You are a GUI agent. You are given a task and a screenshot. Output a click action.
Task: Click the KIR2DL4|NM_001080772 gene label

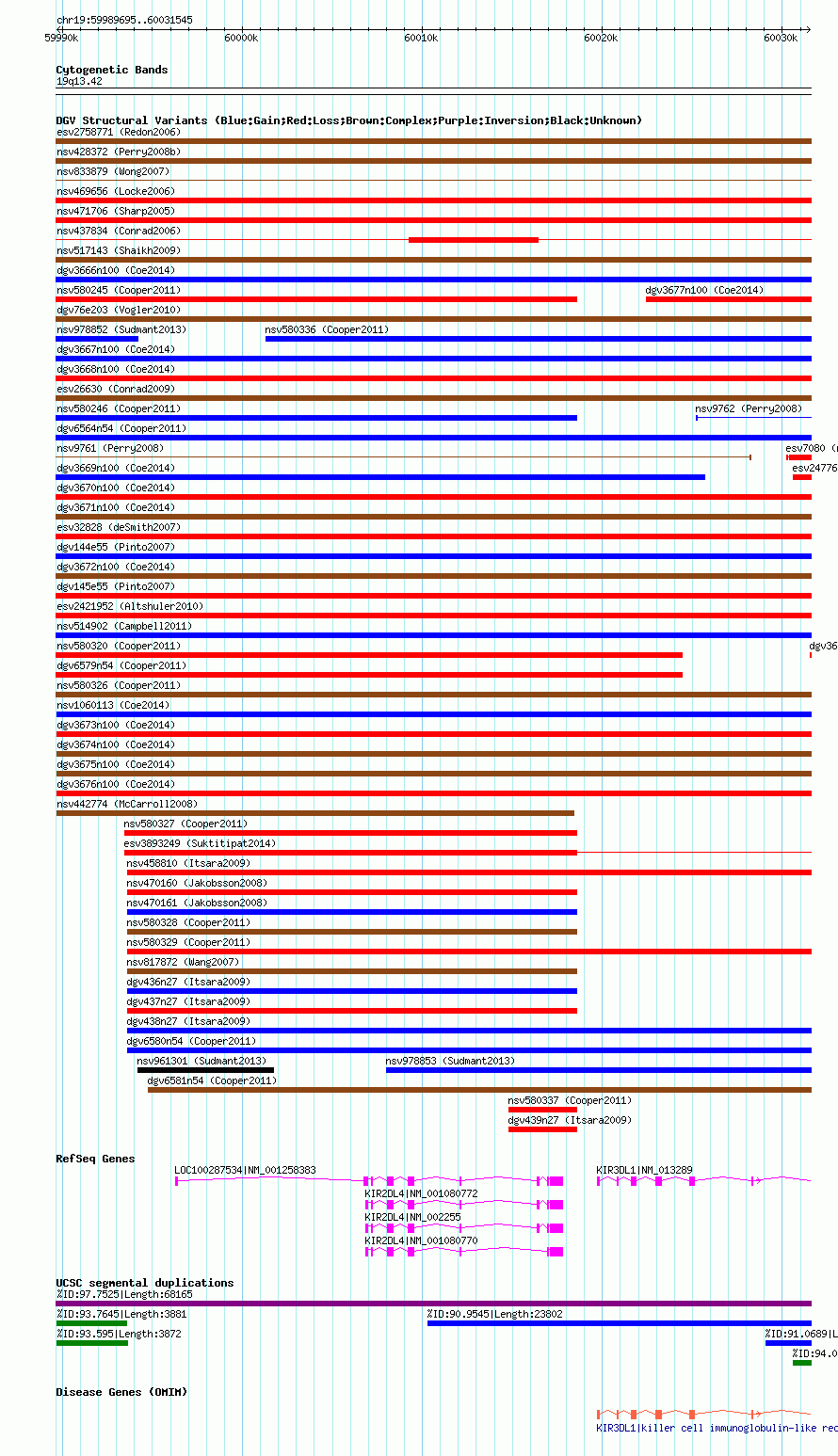(x=422, y=1193)
